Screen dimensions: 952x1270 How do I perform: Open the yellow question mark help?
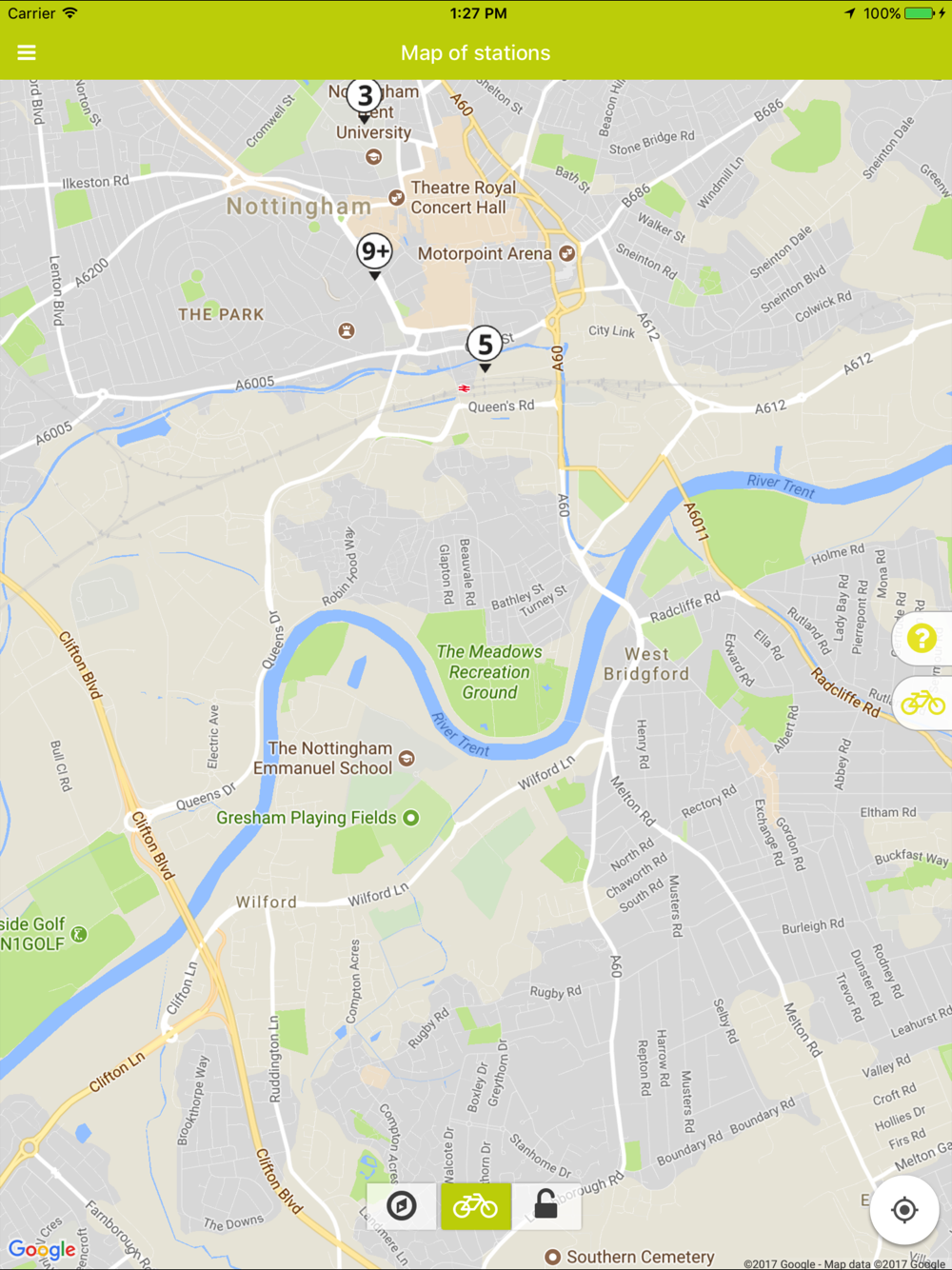pyautogui.click(x=922, y=638)
